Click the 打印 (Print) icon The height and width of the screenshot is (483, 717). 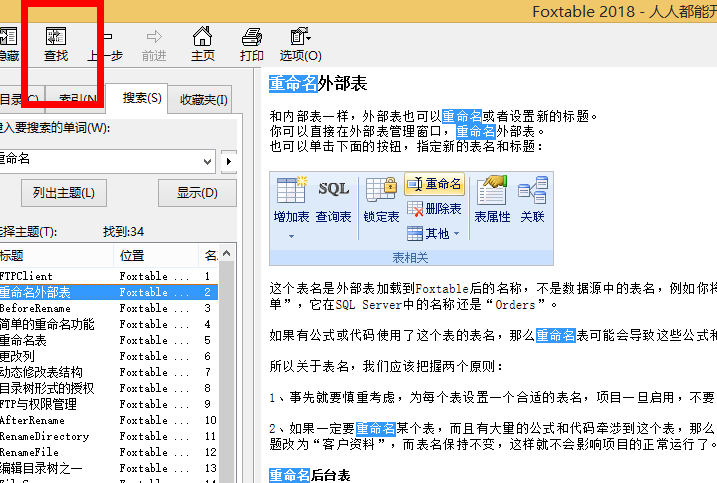[251, 44]
